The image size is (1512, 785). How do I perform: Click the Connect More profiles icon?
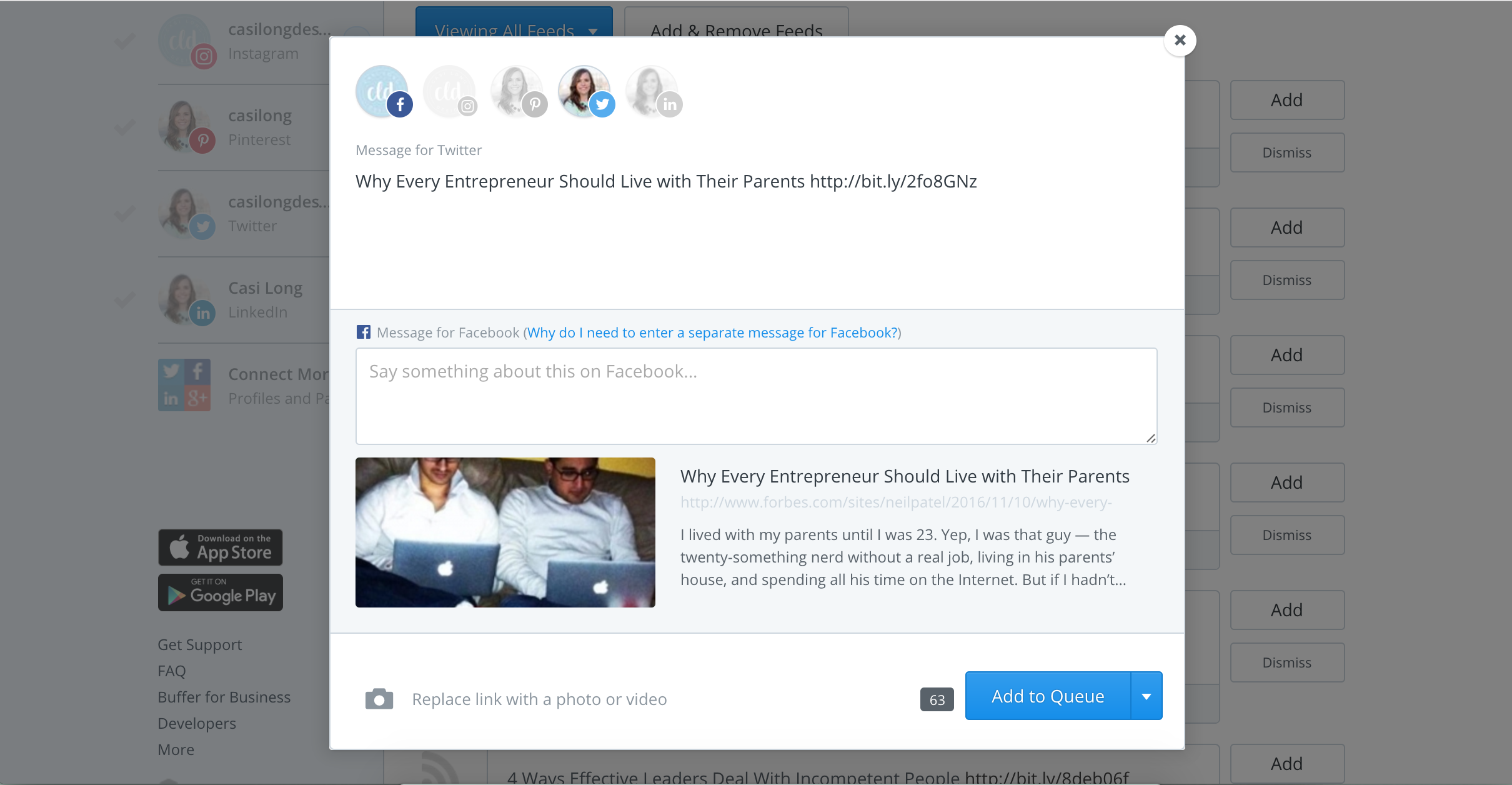click(x=184, y=385)
